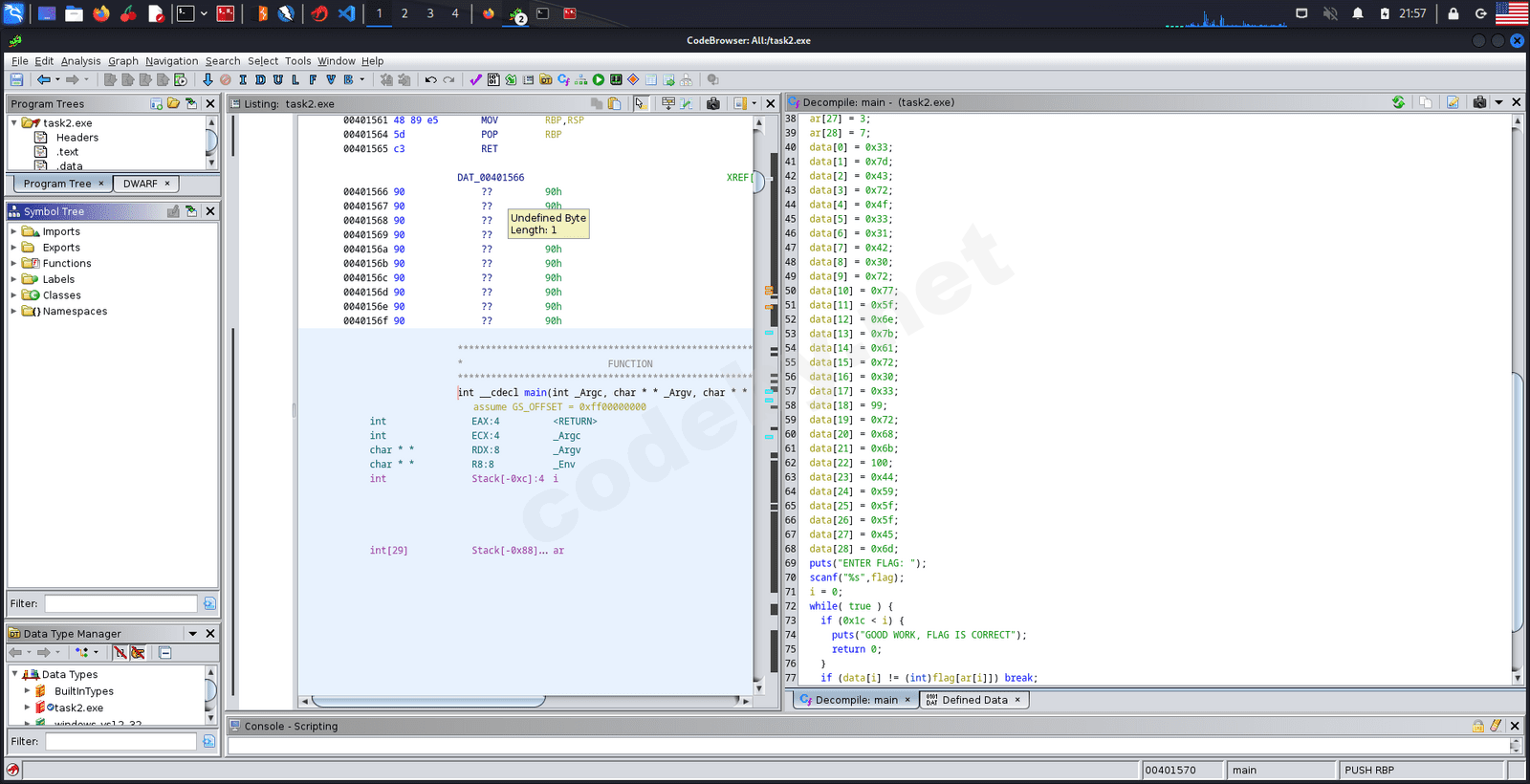Click the Display Function Graph icon
The width and height of the screenshot is (1530, 784).
click(580, 80)
